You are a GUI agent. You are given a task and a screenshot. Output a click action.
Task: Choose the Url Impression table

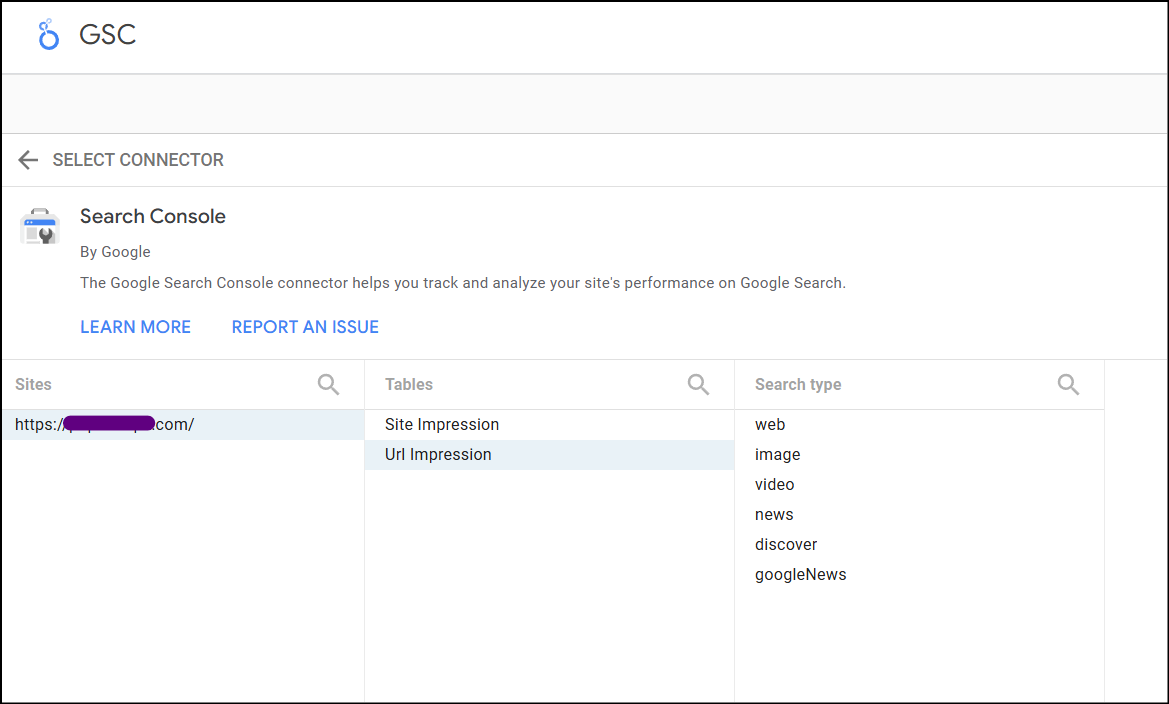pyautogui.click(x=549, y=455)
